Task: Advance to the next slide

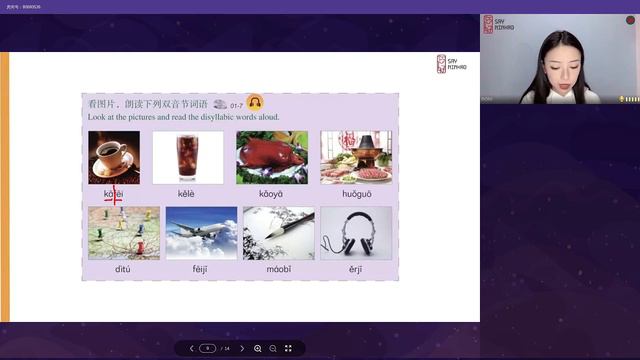Action: pos(242,349)
